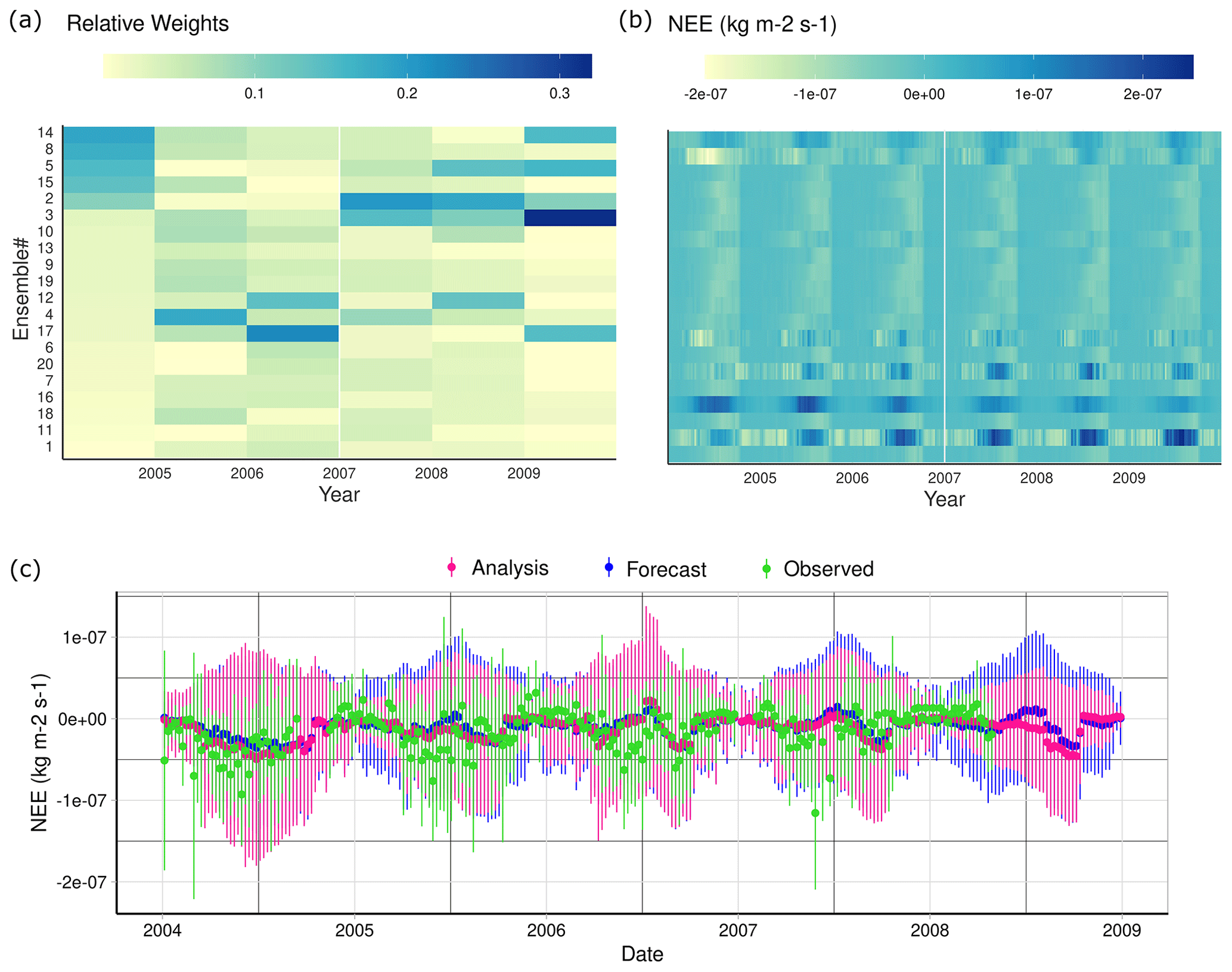Click the 2009 tick in panel b
This screenshot has height=972, width=1232.
pos(1128,478)
